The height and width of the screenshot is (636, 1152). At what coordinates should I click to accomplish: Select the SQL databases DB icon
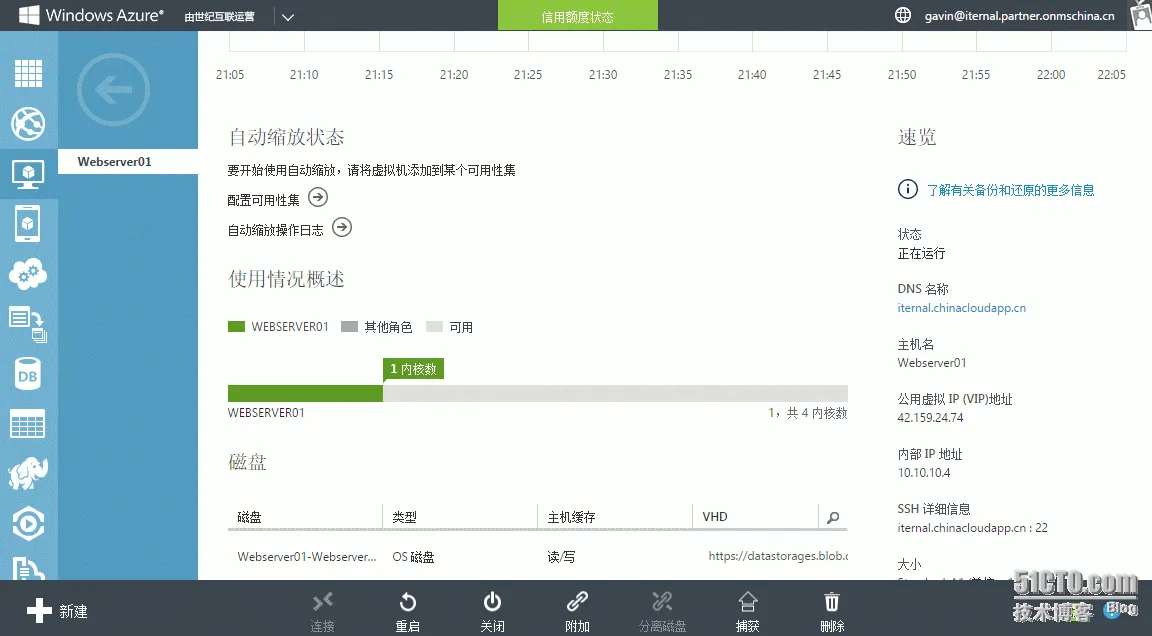click(28, 373)
